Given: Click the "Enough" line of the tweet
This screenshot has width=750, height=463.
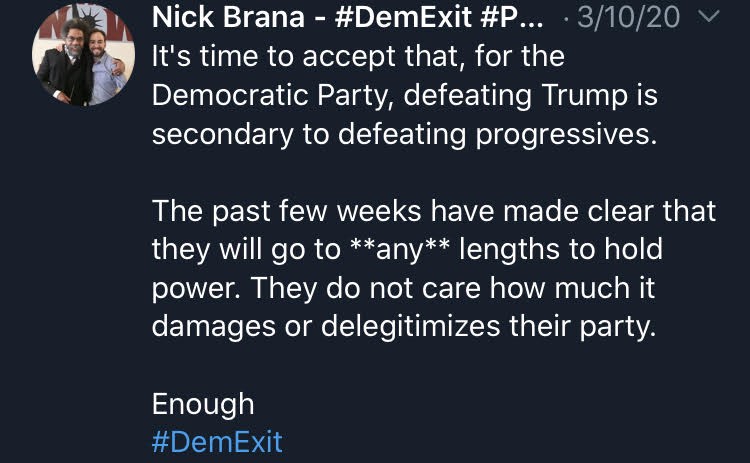Looking at the screenshot, I should tap(203, 403).
